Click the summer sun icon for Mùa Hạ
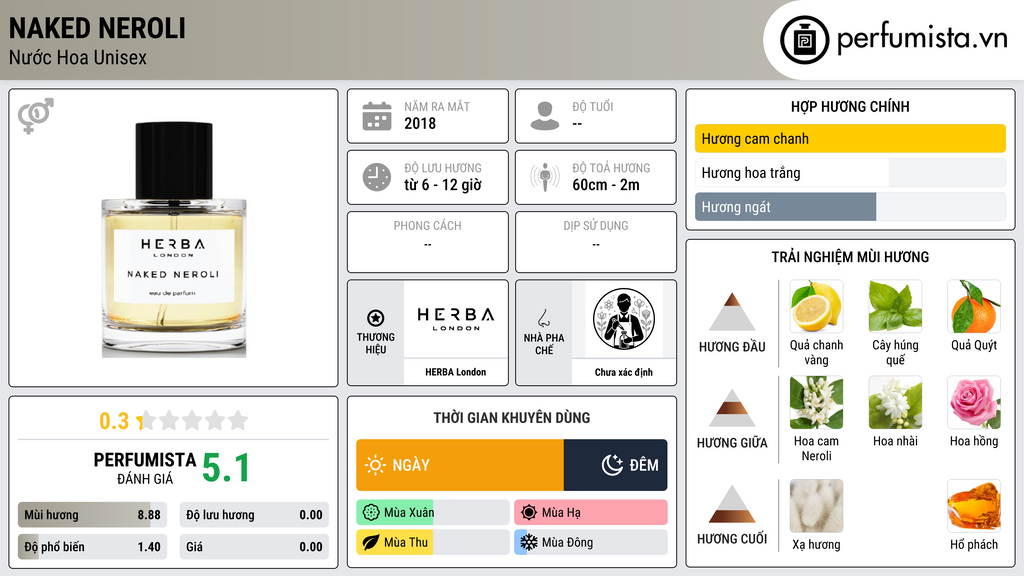 (x=529, y=513)
